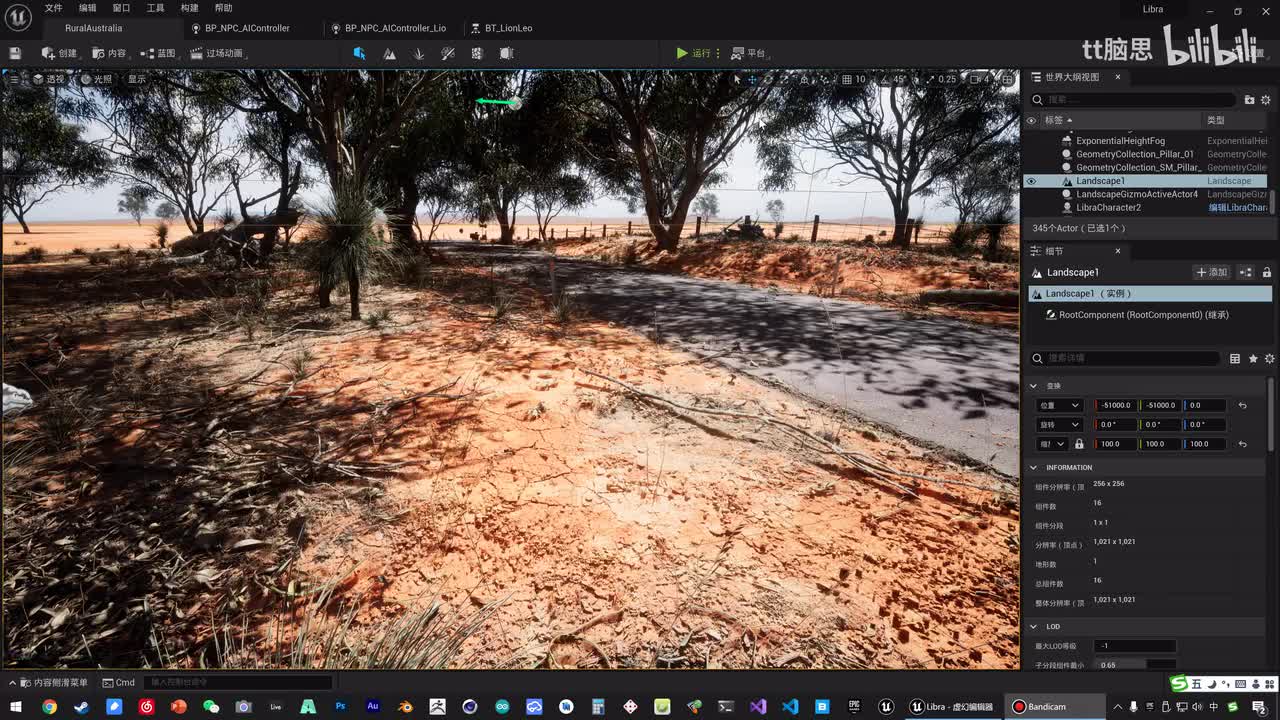This screenshot has height=720, width=1280.
Task: Click outliner add-folder icon
Action: pos(1249,100)
